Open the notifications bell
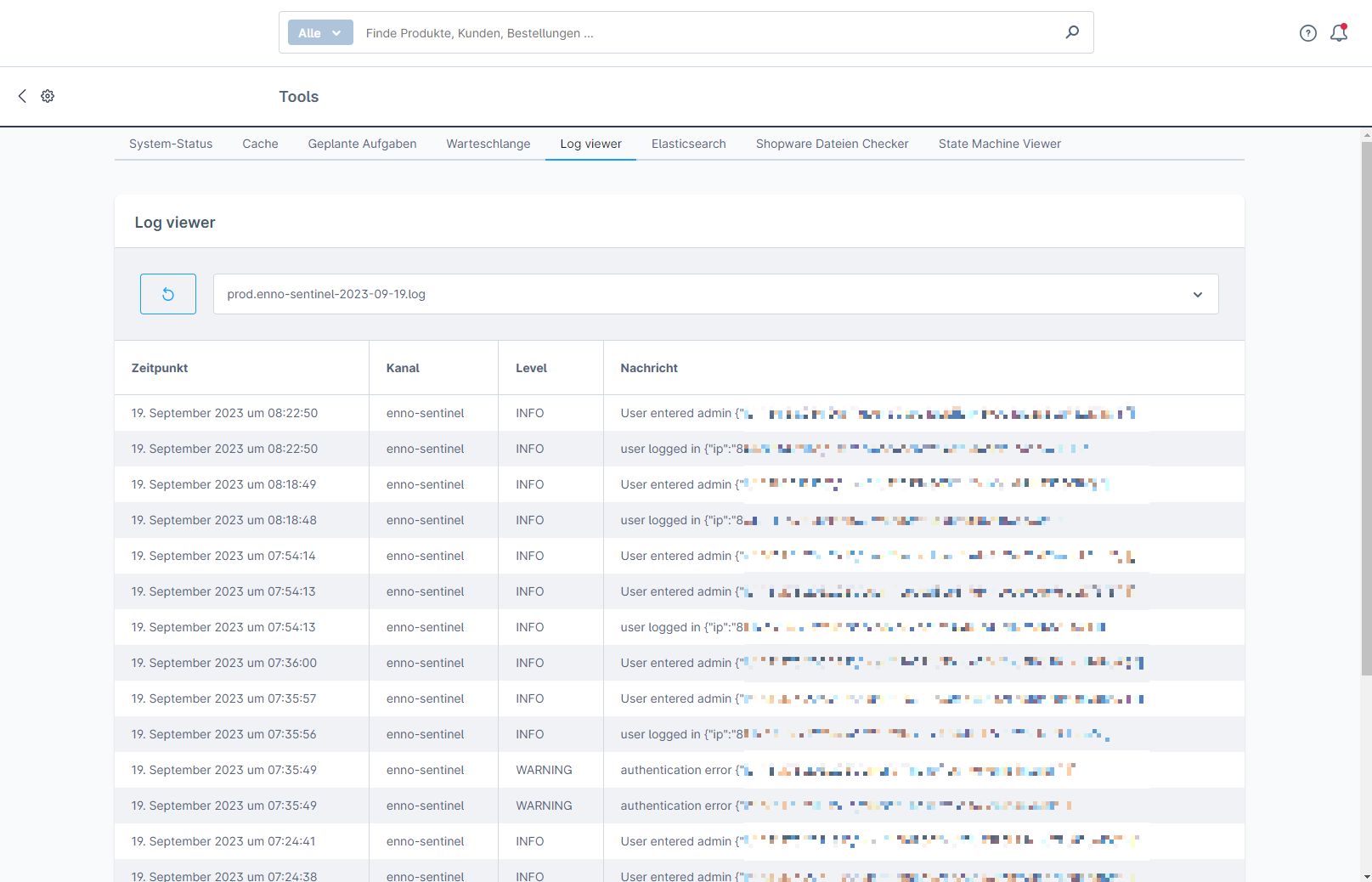The height and width of the screenshot is (882, 1372). tap(1339, 33)
